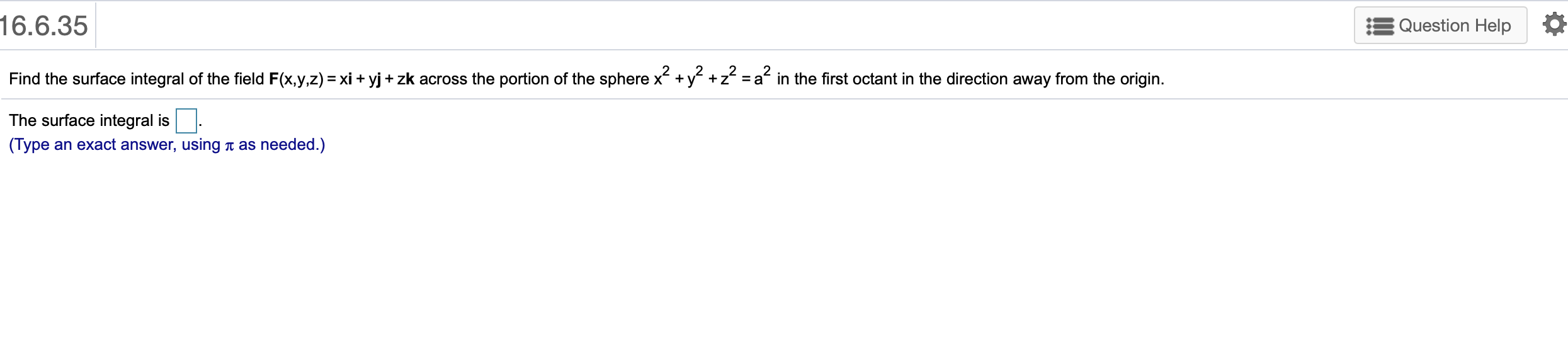Open the Question Help dropdown
The image size is (1568, 364).
[1440, 25]
